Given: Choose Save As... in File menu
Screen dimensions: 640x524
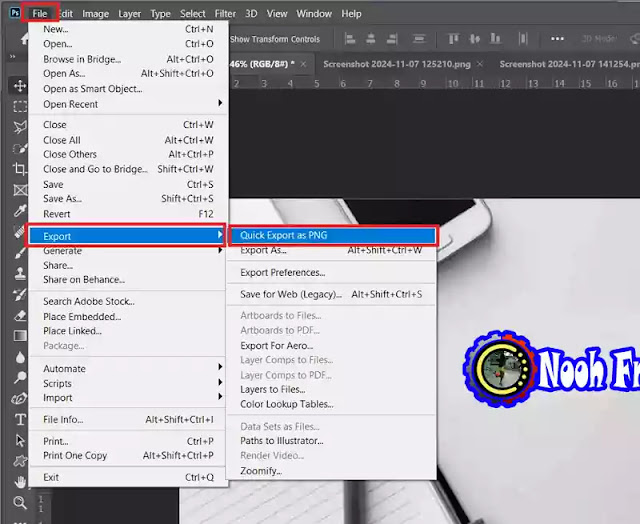Looking at the screenshot, I should pyautogui.click(x=127, y=199).
